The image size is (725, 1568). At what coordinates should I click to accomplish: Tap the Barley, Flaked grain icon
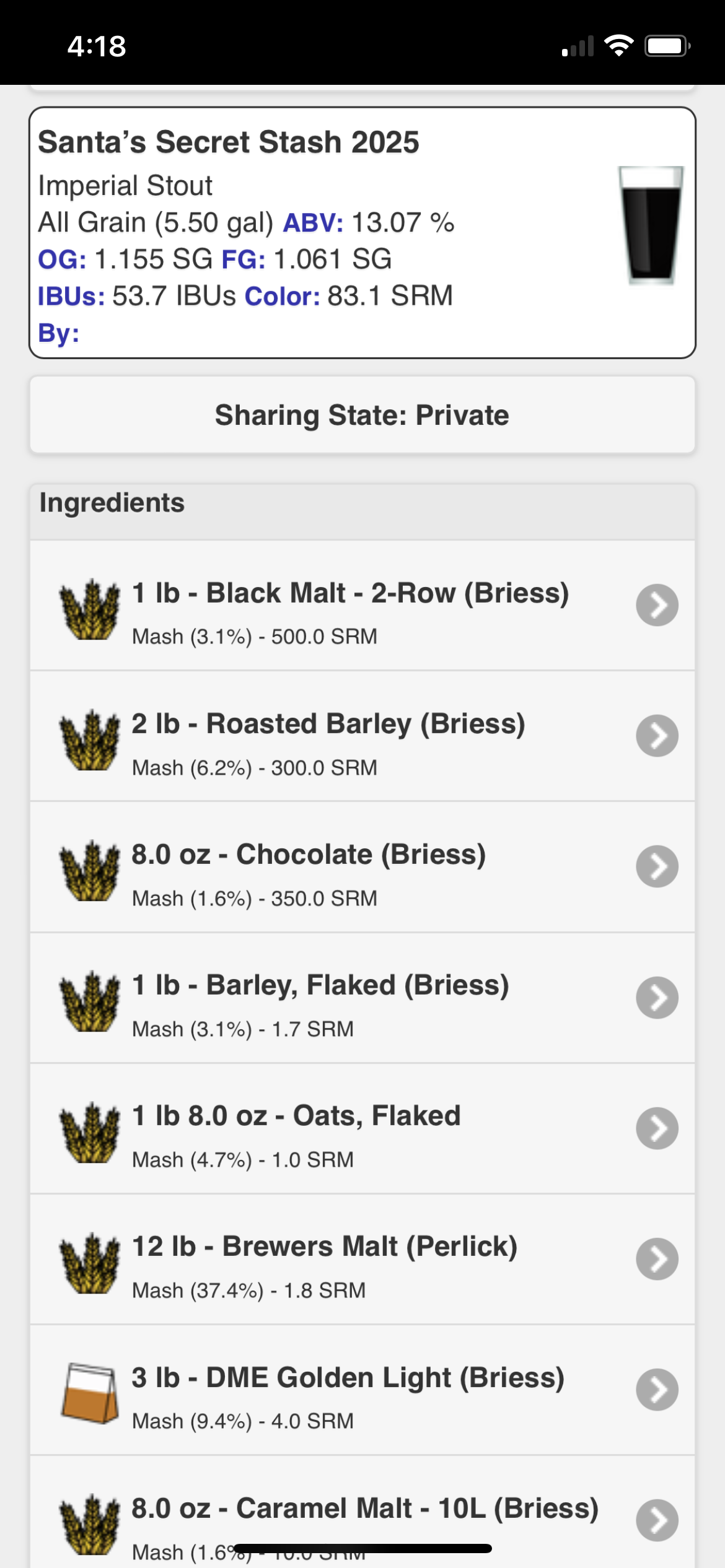click(x=90, y=1001)
